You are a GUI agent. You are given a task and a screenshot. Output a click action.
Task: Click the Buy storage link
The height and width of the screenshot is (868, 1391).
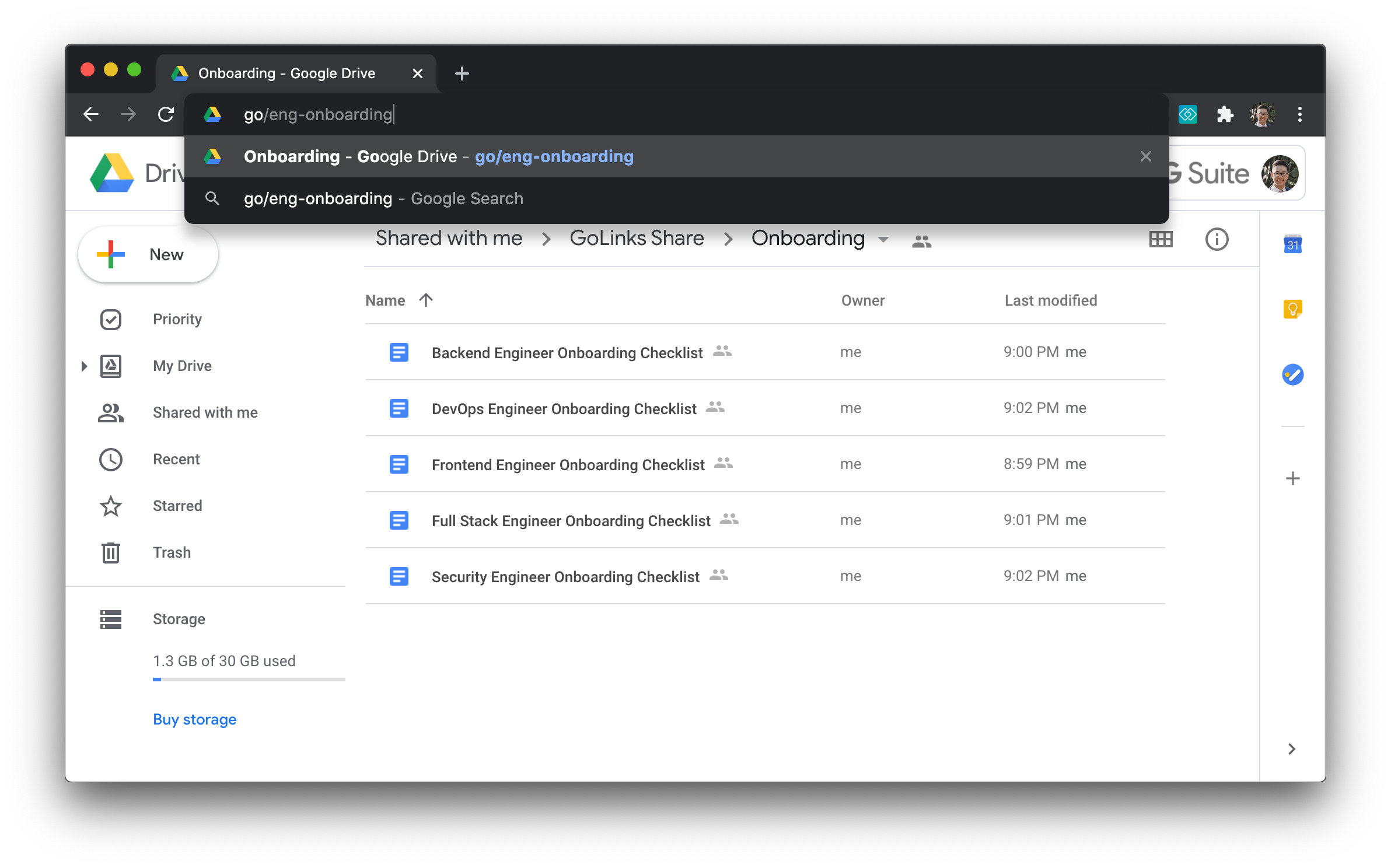pyautogui.click(x=194, y=719)
